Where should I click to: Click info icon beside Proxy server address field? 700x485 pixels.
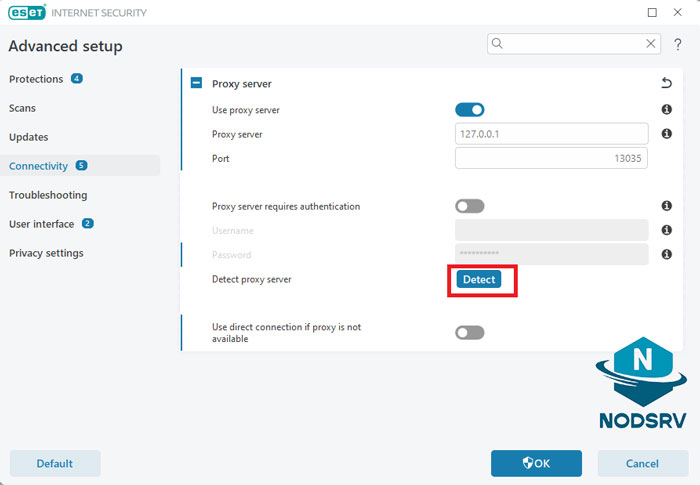(x=666, y=134)
